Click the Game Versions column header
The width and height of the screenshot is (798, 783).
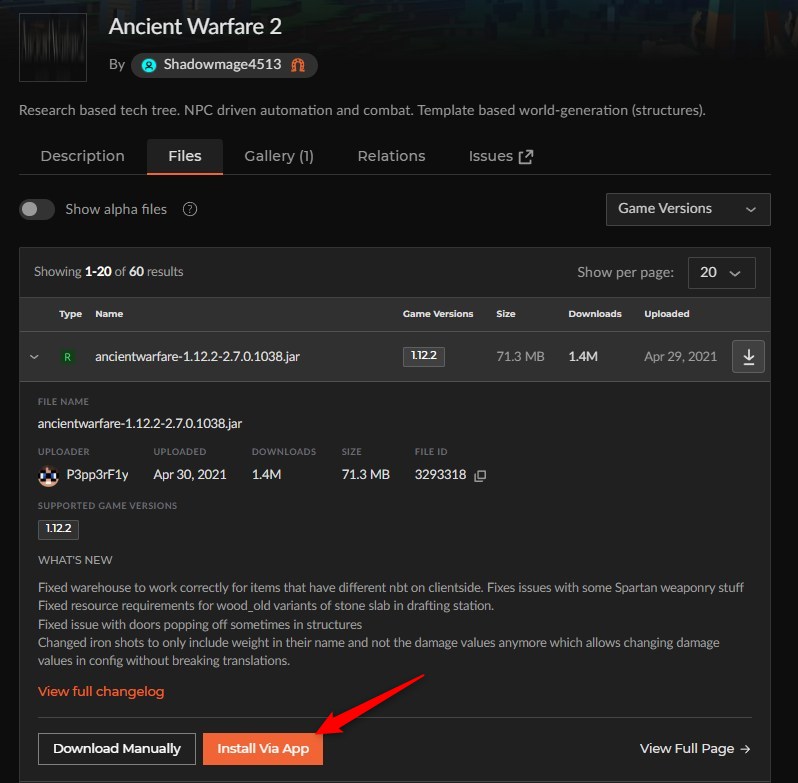point(438,314)
